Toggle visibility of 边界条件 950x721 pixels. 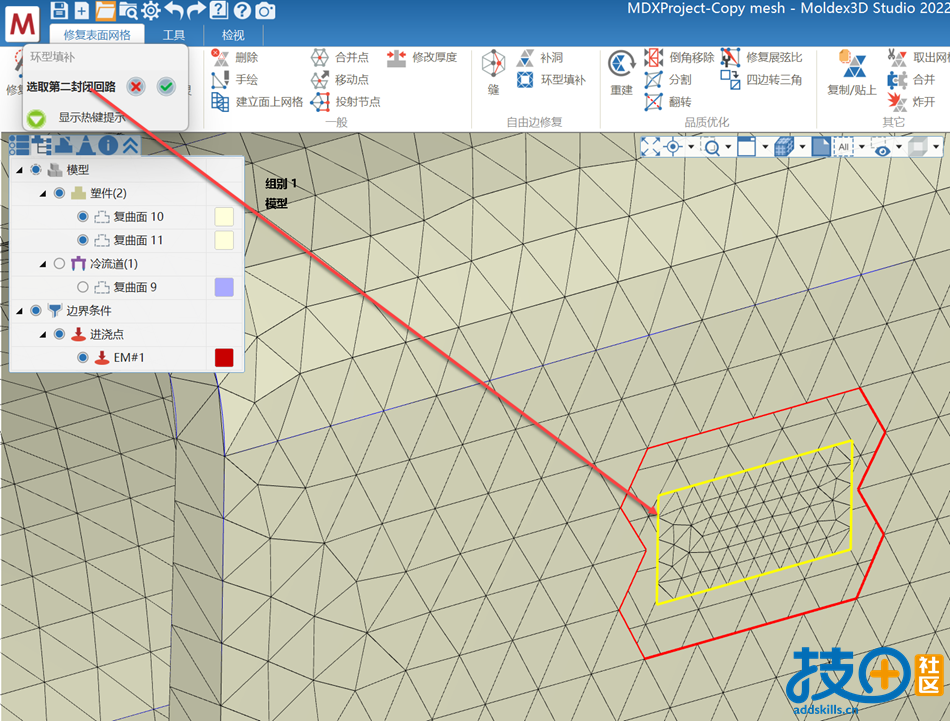tap(36, 311)
